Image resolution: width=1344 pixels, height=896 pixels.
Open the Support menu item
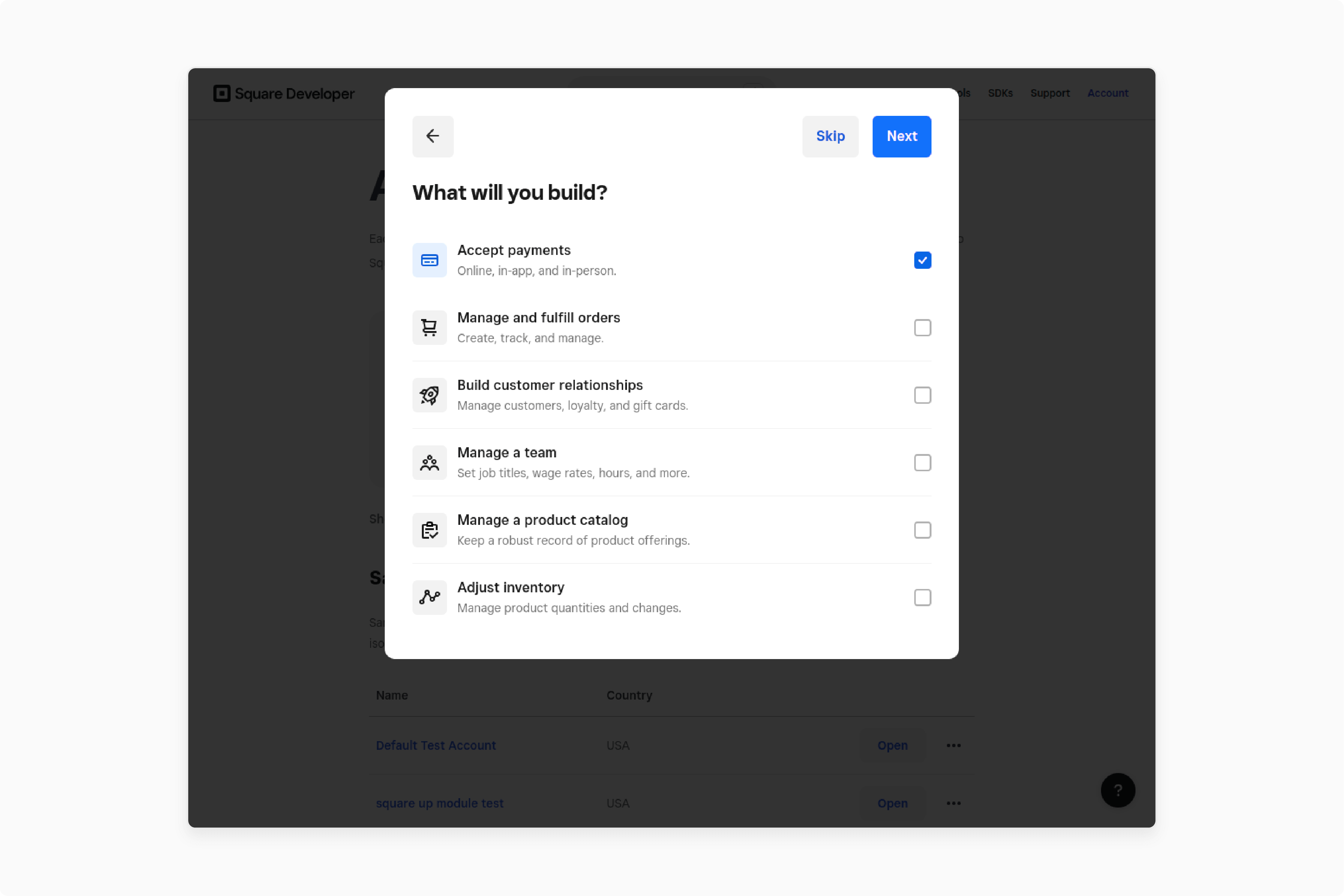coord(1051,93)
